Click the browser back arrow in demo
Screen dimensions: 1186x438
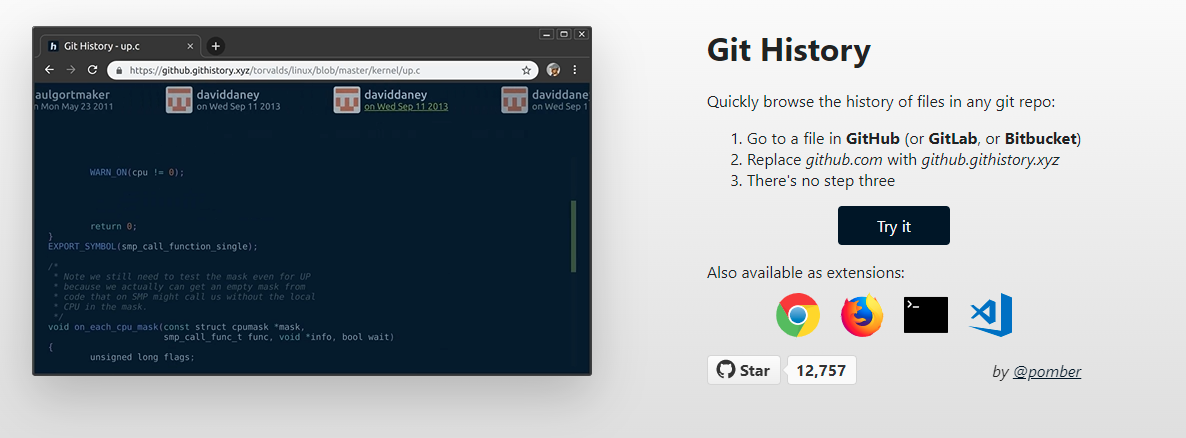click(x=49, y=70)
